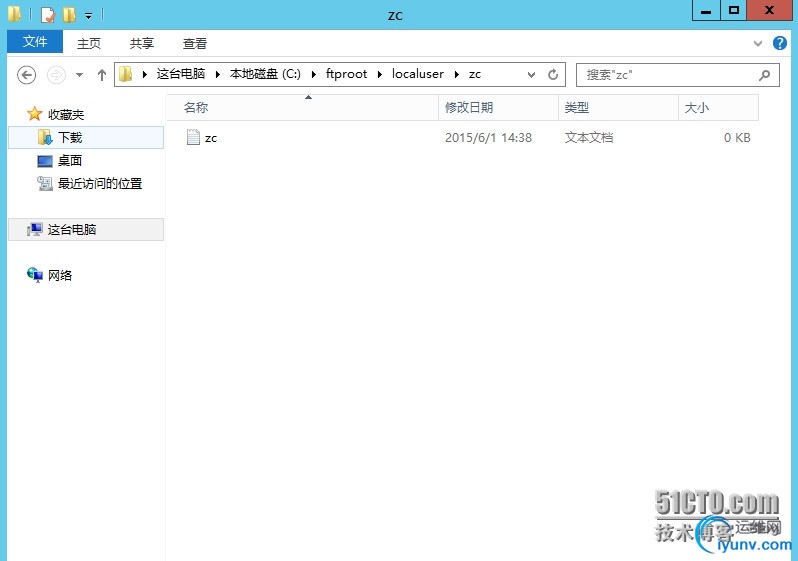Sort by 类型 column header
The image size is (798, 561).
pyautogui.click(x=618, y=107)
